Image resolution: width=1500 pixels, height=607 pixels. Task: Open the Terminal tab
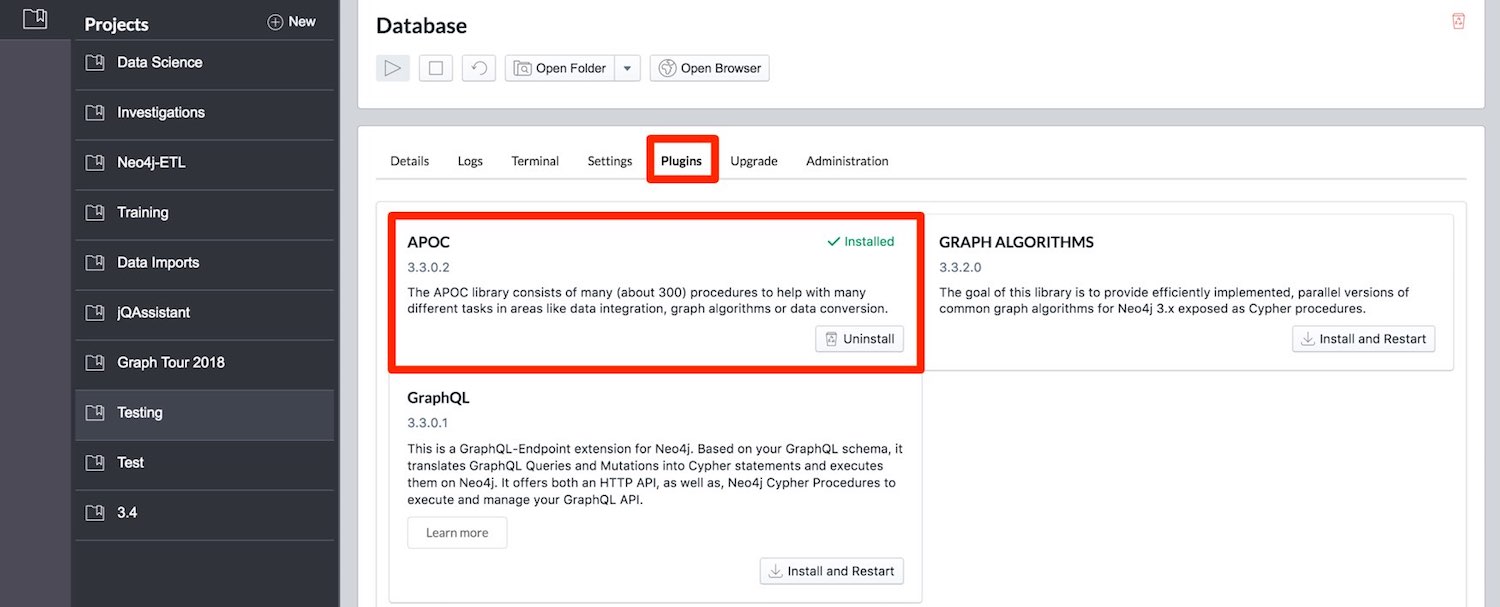click(x=535, y=161)
